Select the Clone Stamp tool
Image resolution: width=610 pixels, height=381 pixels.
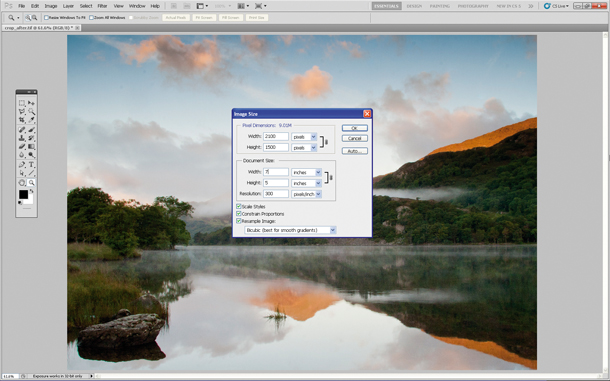[22, 138]
